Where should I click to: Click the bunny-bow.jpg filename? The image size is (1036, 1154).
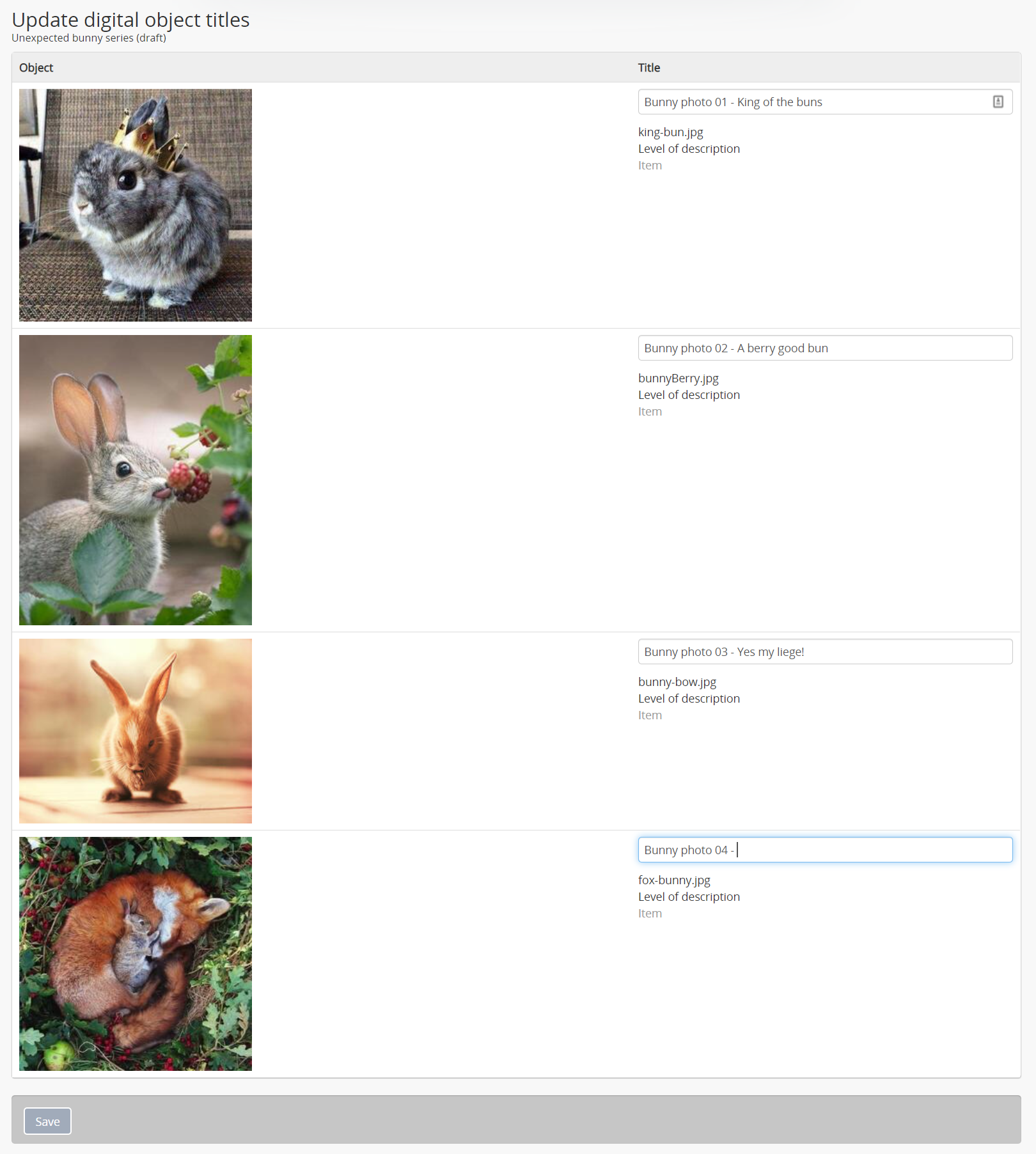tap(677, 682)
